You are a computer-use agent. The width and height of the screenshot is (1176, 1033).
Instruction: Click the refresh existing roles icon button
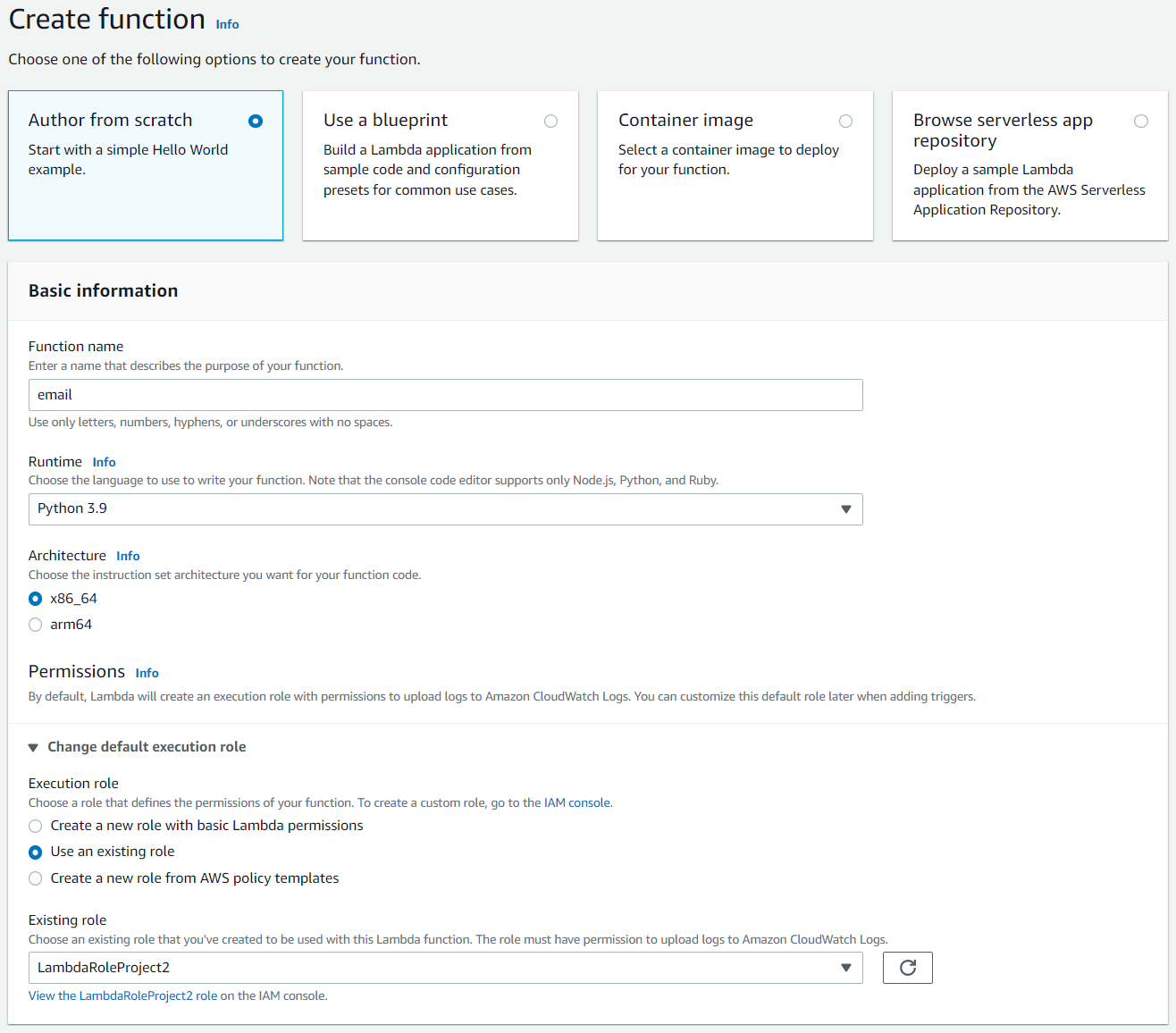[907, 968]
